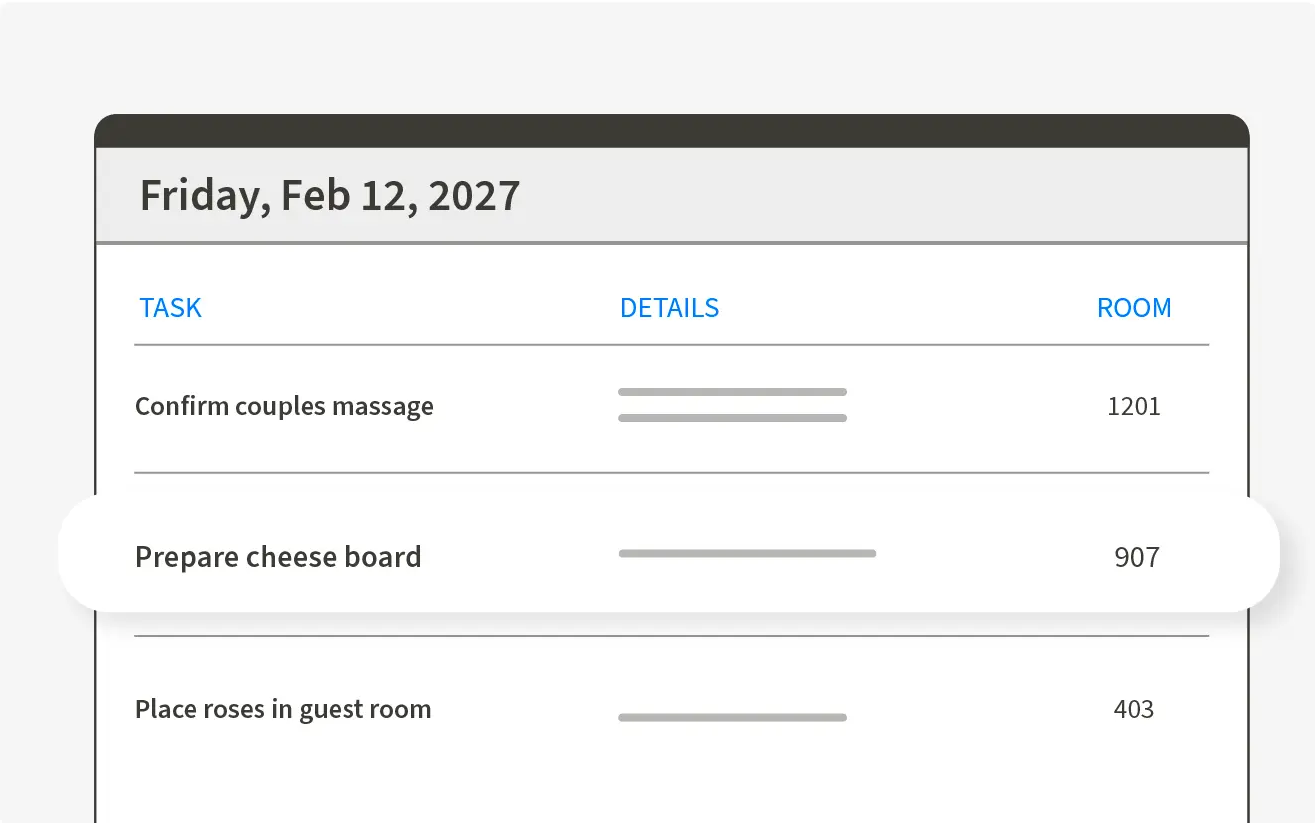Sort by the TASK column header
Screen dimensions: 1315x823
pyautogui.click(x=170, y=308)
